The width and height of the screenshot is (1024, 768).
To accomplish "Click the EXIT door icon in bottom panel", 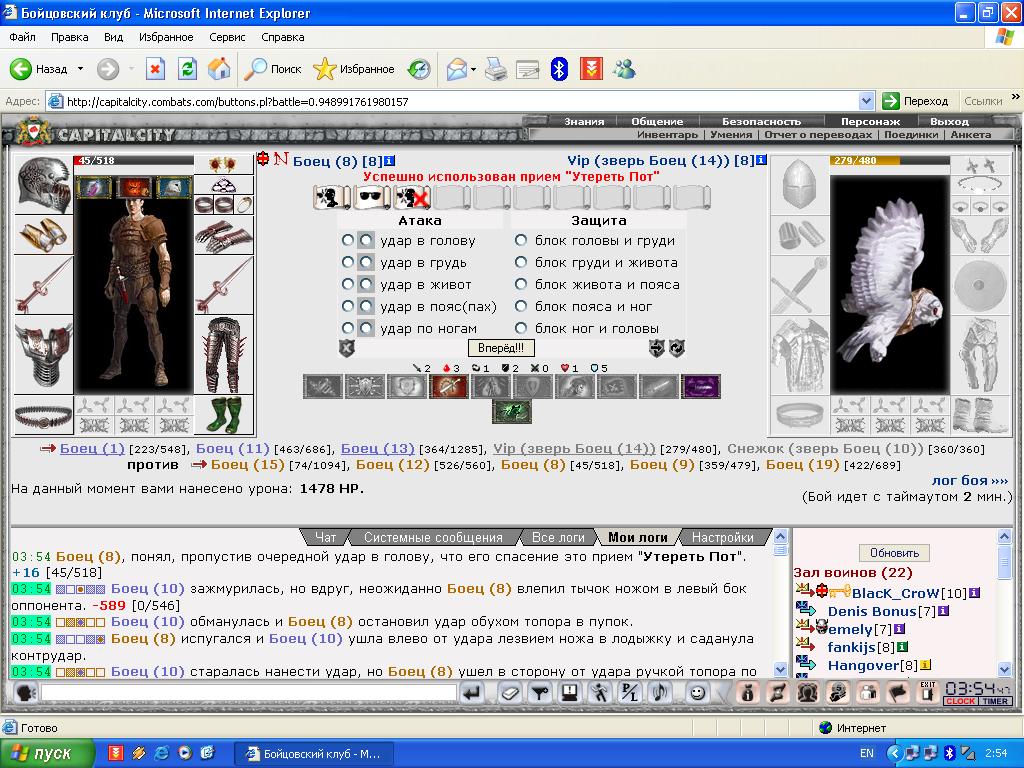I will coord(927,692).
